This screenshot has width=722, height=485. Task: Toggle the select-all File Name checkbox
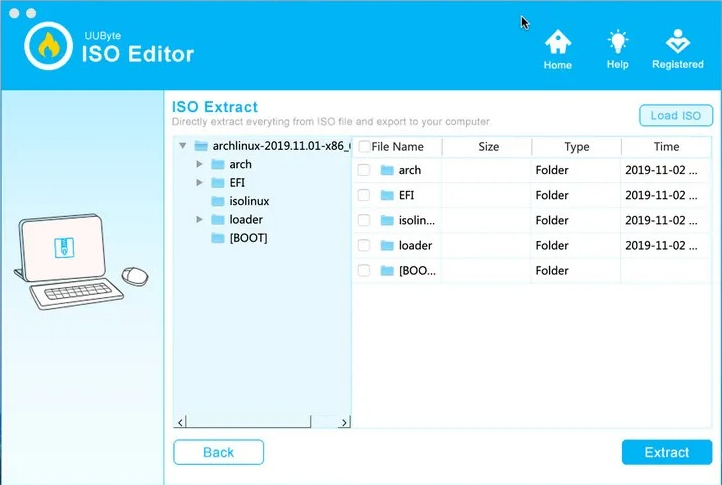point(364,146)
